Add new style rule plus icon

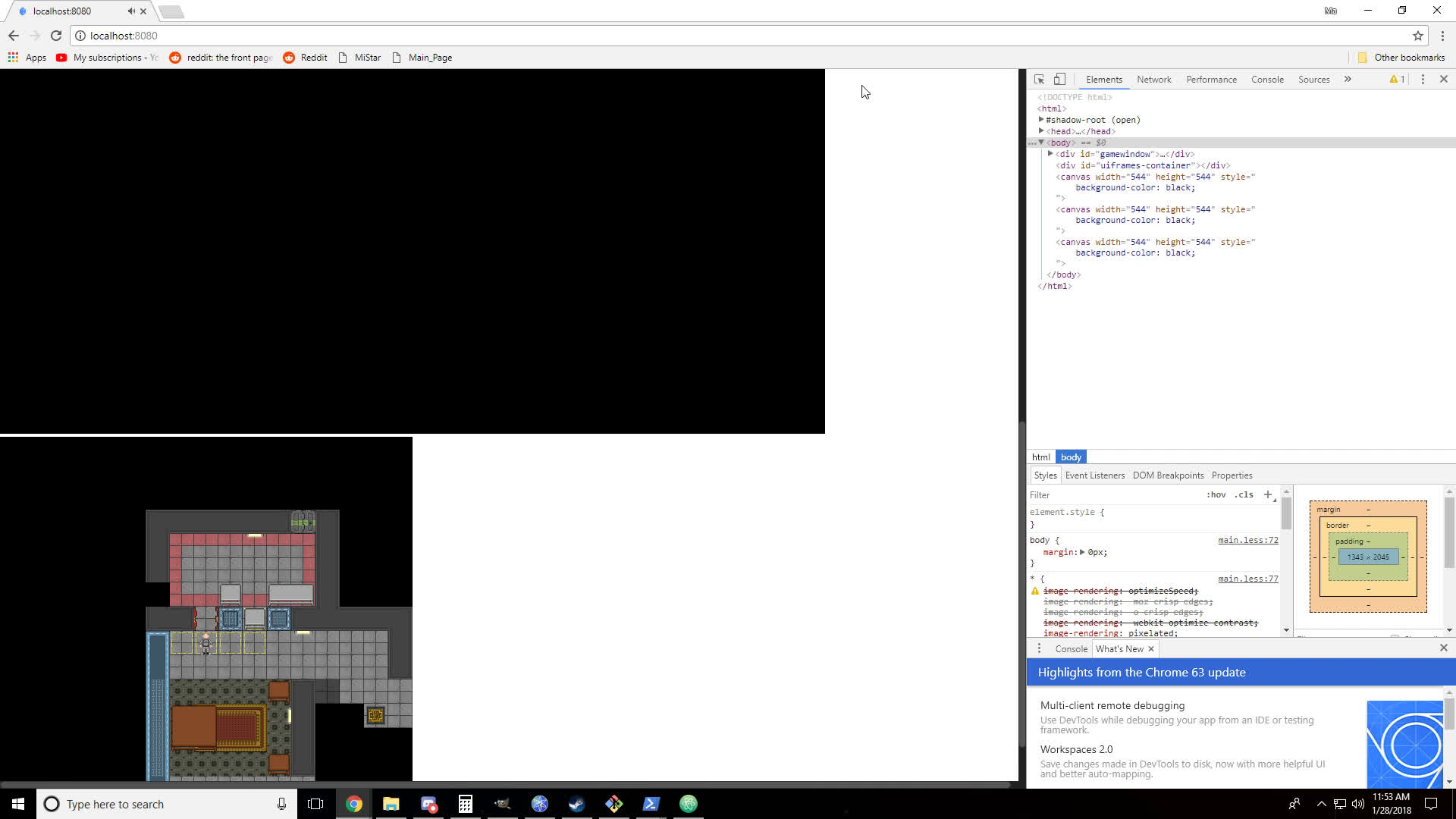point(1267,494)
